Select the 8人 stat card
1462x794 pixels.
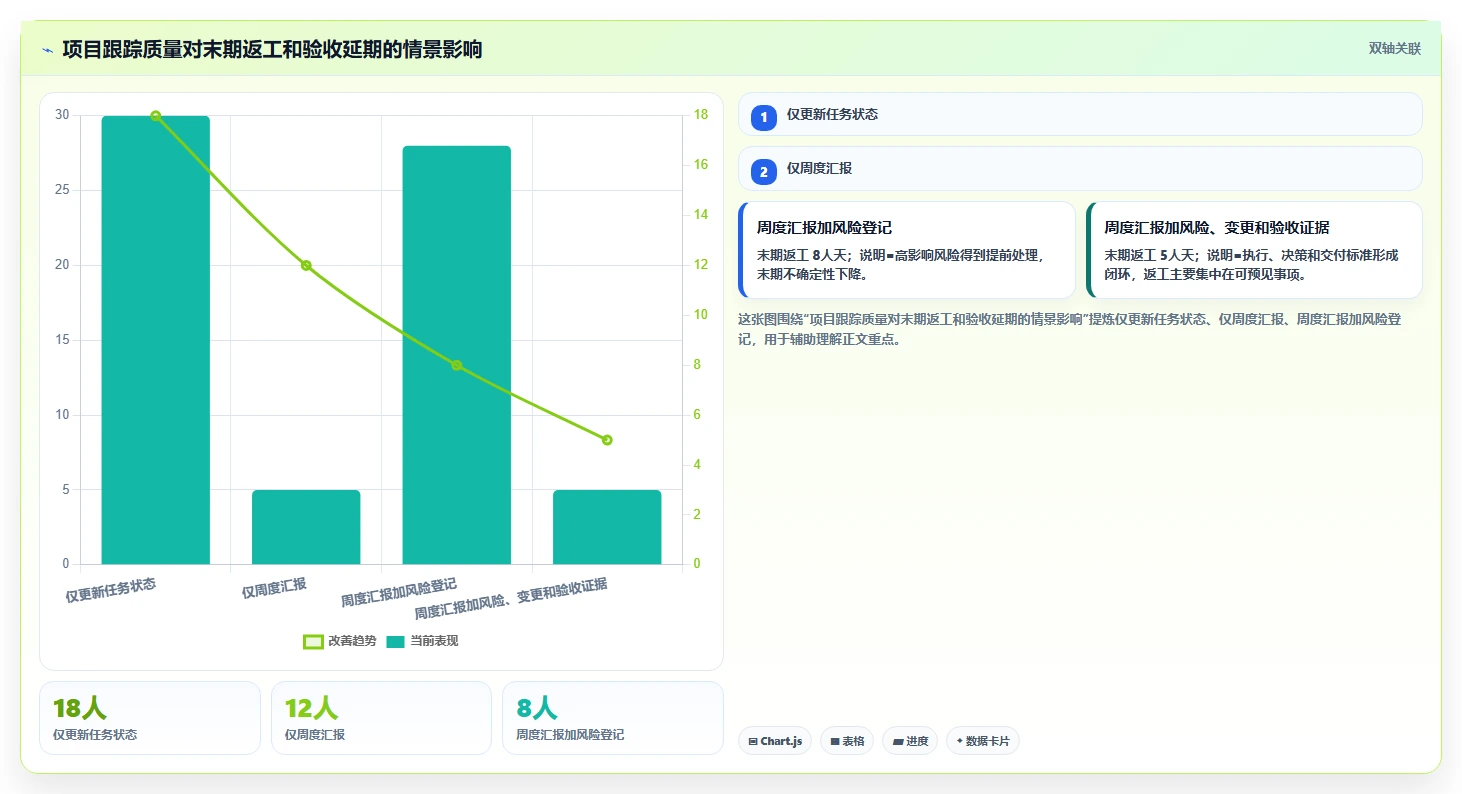point(612,718)
